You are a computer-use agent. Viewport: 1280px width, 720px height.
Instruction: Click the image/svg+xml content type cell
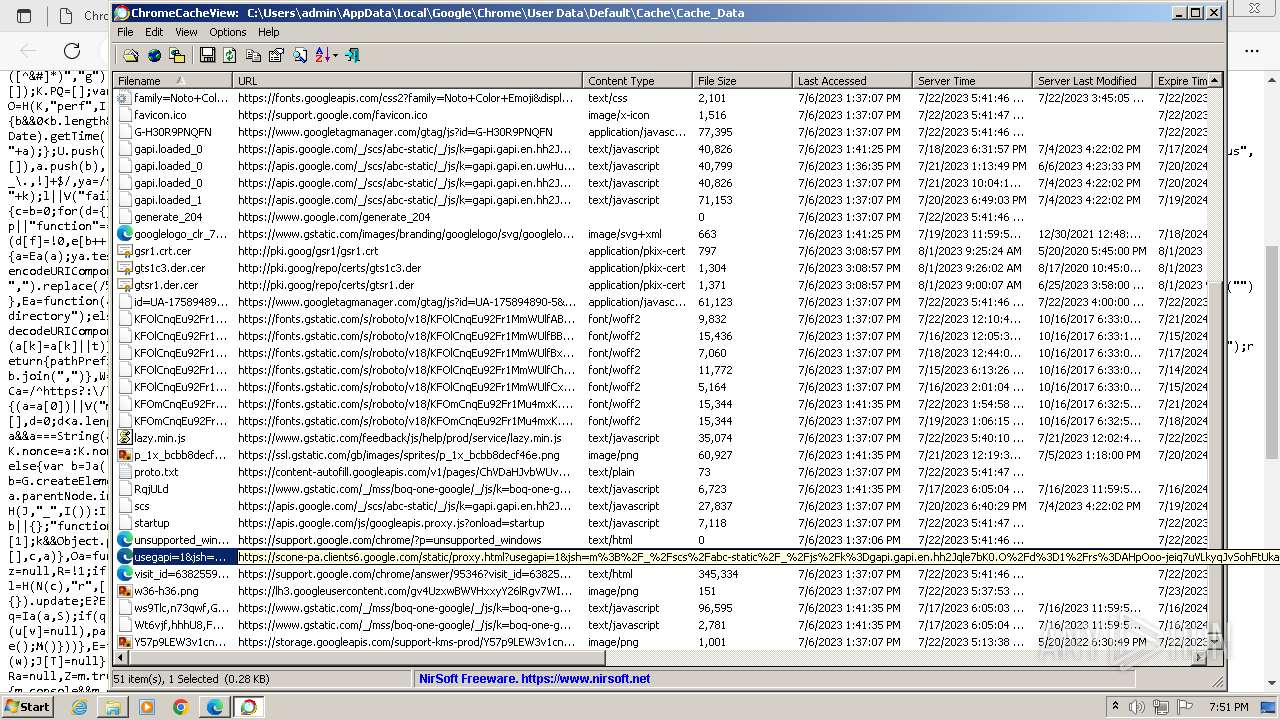coord(625,234)
